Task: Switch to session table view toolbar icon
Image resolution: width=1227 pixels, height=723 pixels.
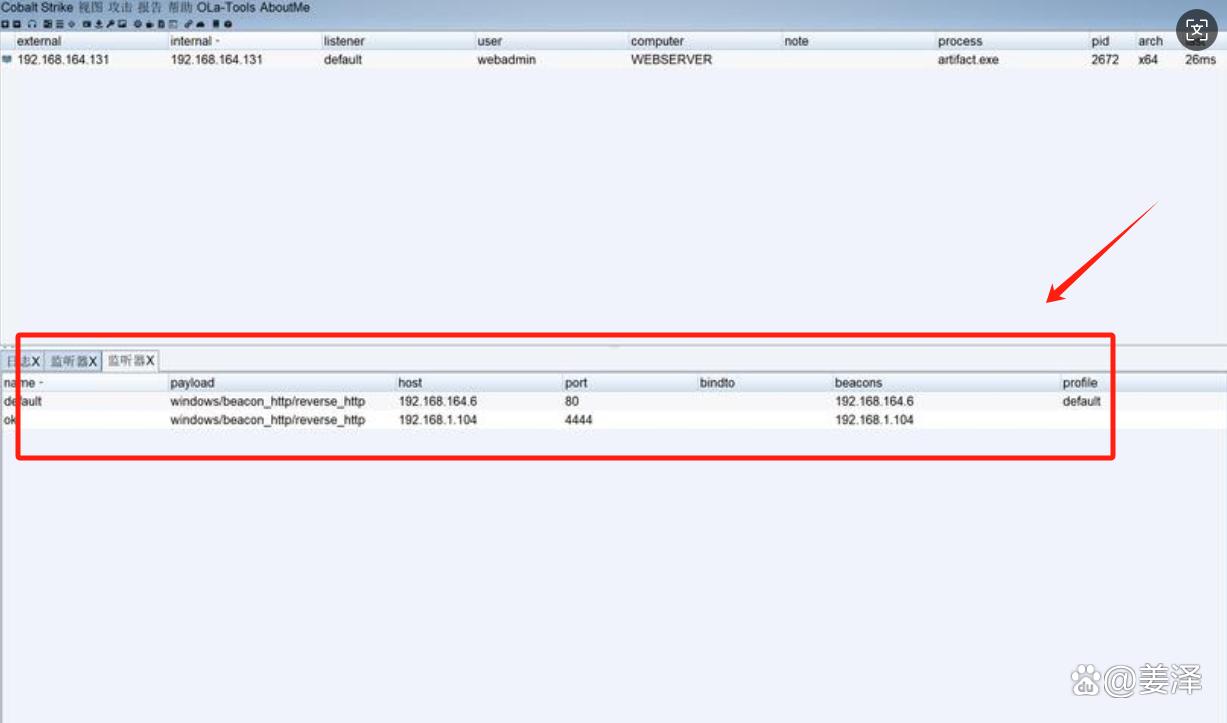Action: tap(58, 24)
